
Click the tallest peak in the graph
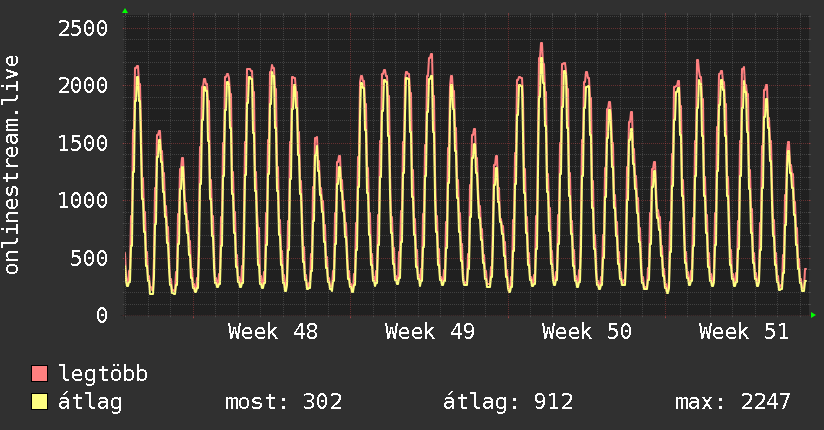(x=541, y=45)
